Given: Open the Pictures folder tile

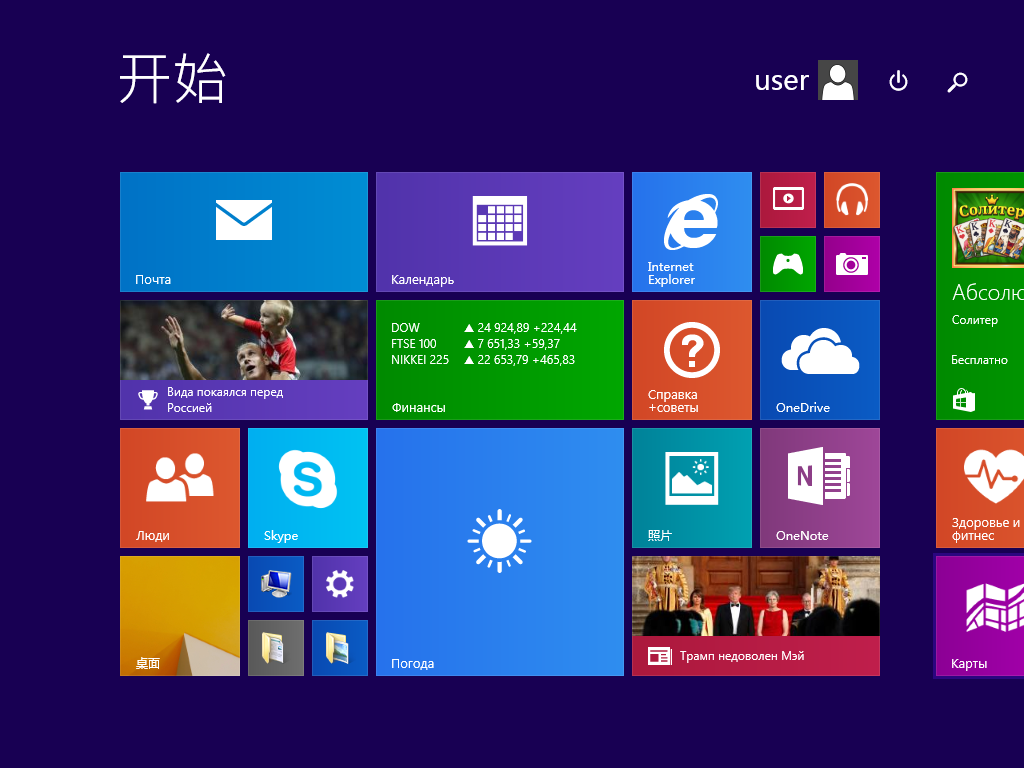Looking at the screenshot, I should tap(339, 647).
